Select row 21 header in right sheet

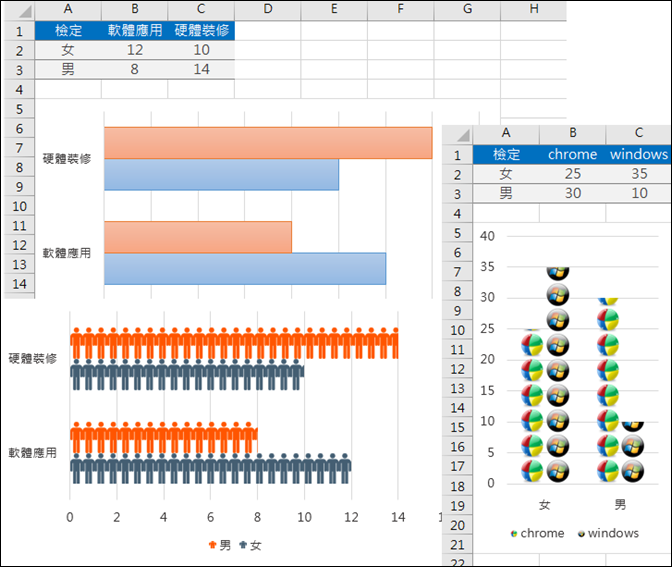click(x=457, y=545)
